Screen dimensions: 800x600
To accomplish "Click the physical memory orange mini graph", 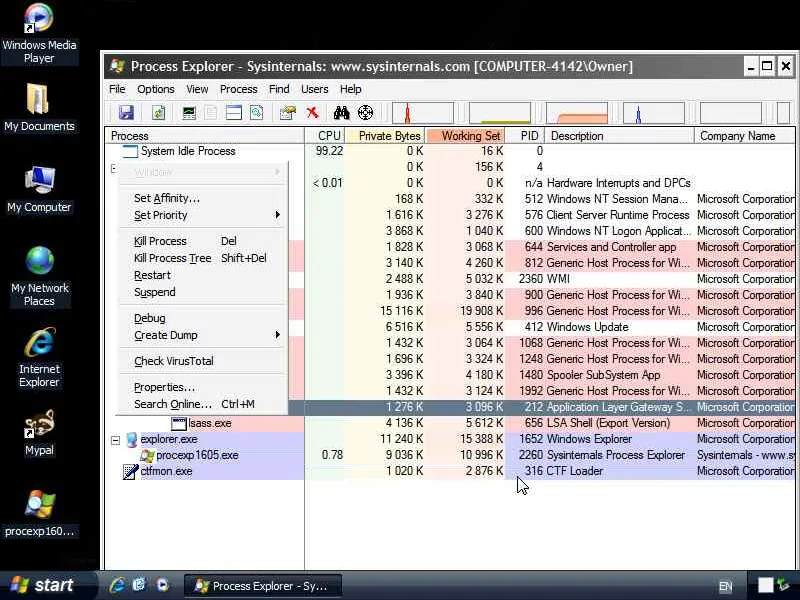I will [x=577, y=113].
